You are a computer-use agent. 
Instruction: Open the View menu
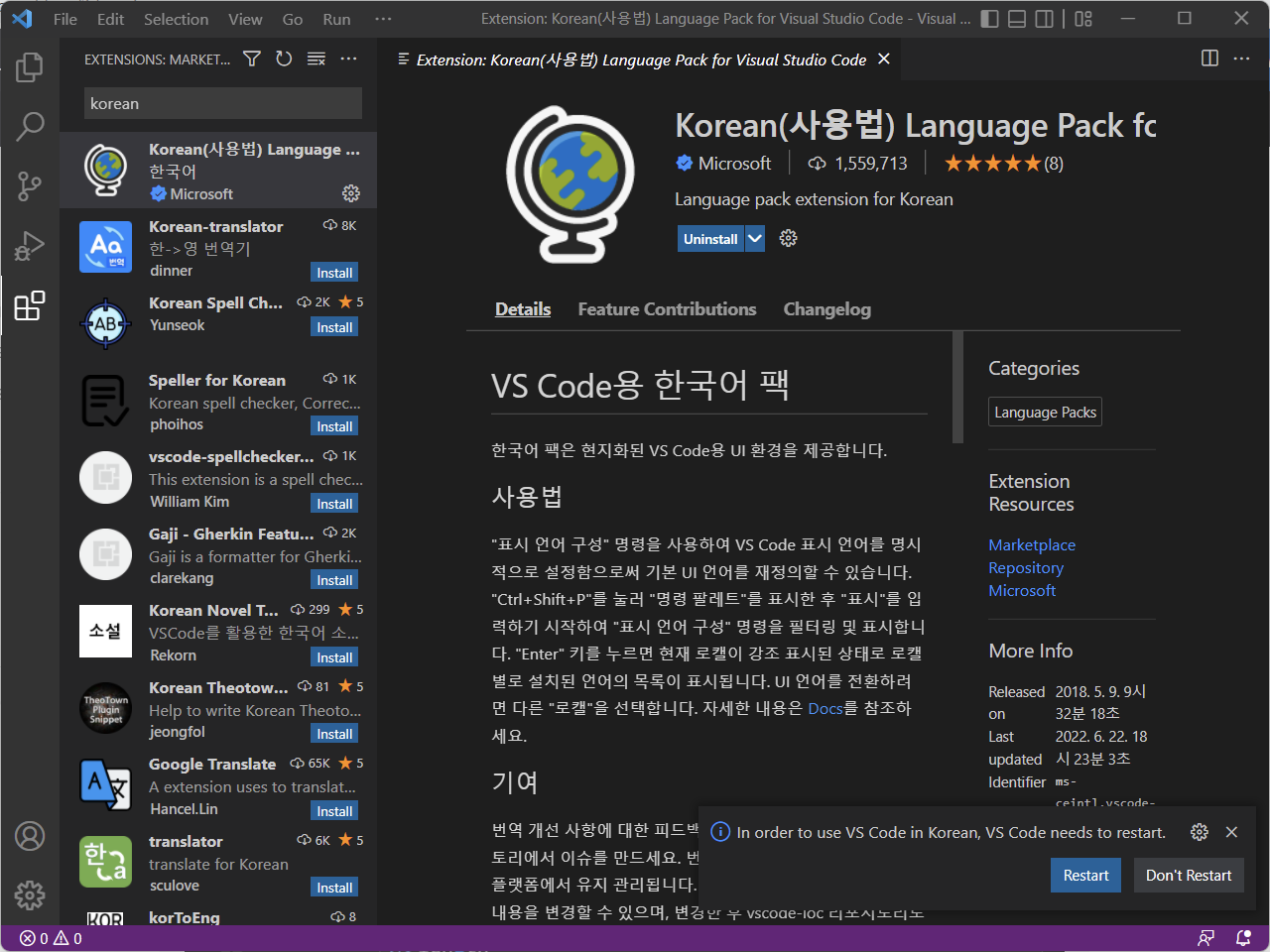click(245, 19)
